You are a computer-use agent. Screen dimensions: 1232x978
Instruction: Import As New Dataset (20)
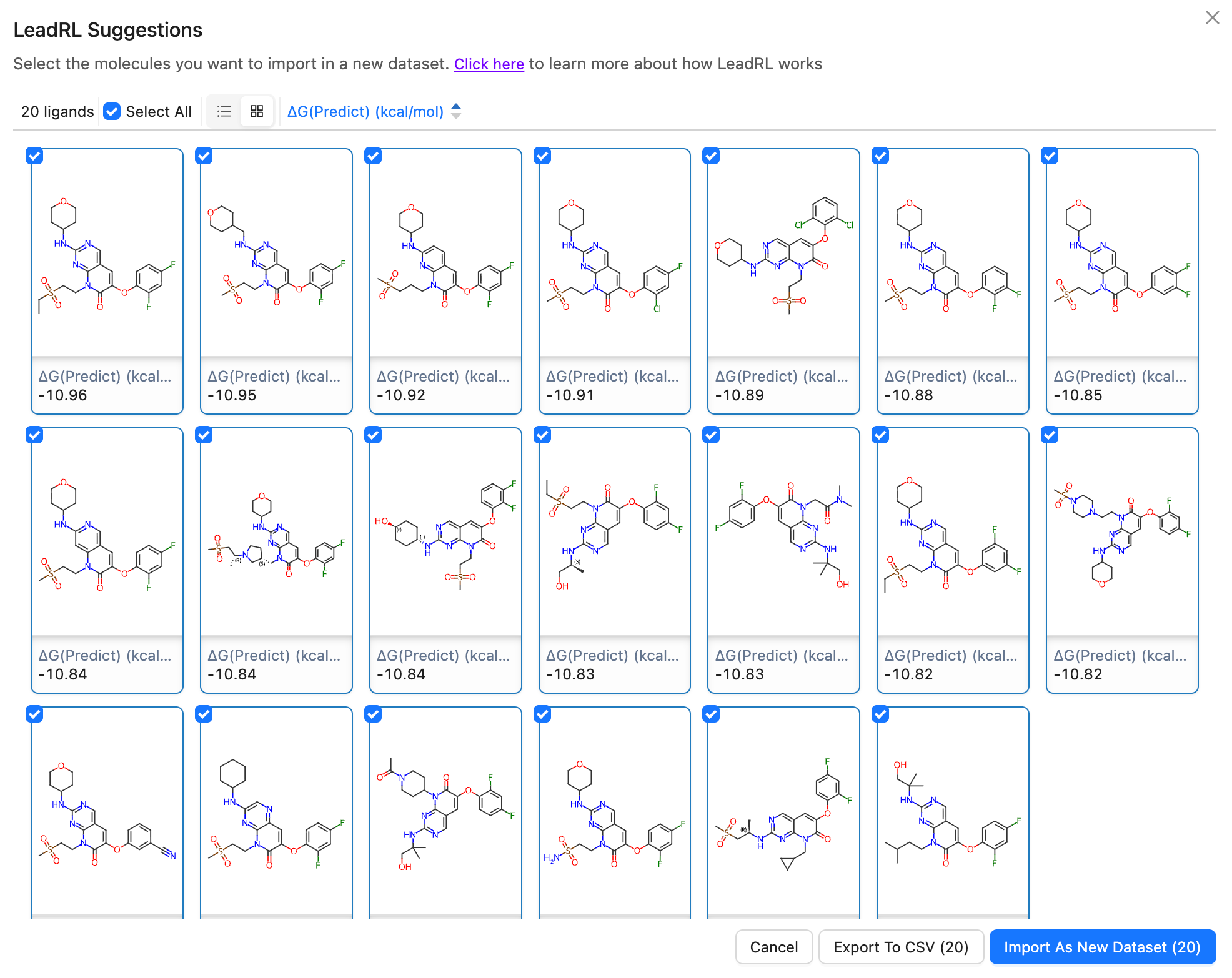pyautogui.click(x=1102, y=947)
